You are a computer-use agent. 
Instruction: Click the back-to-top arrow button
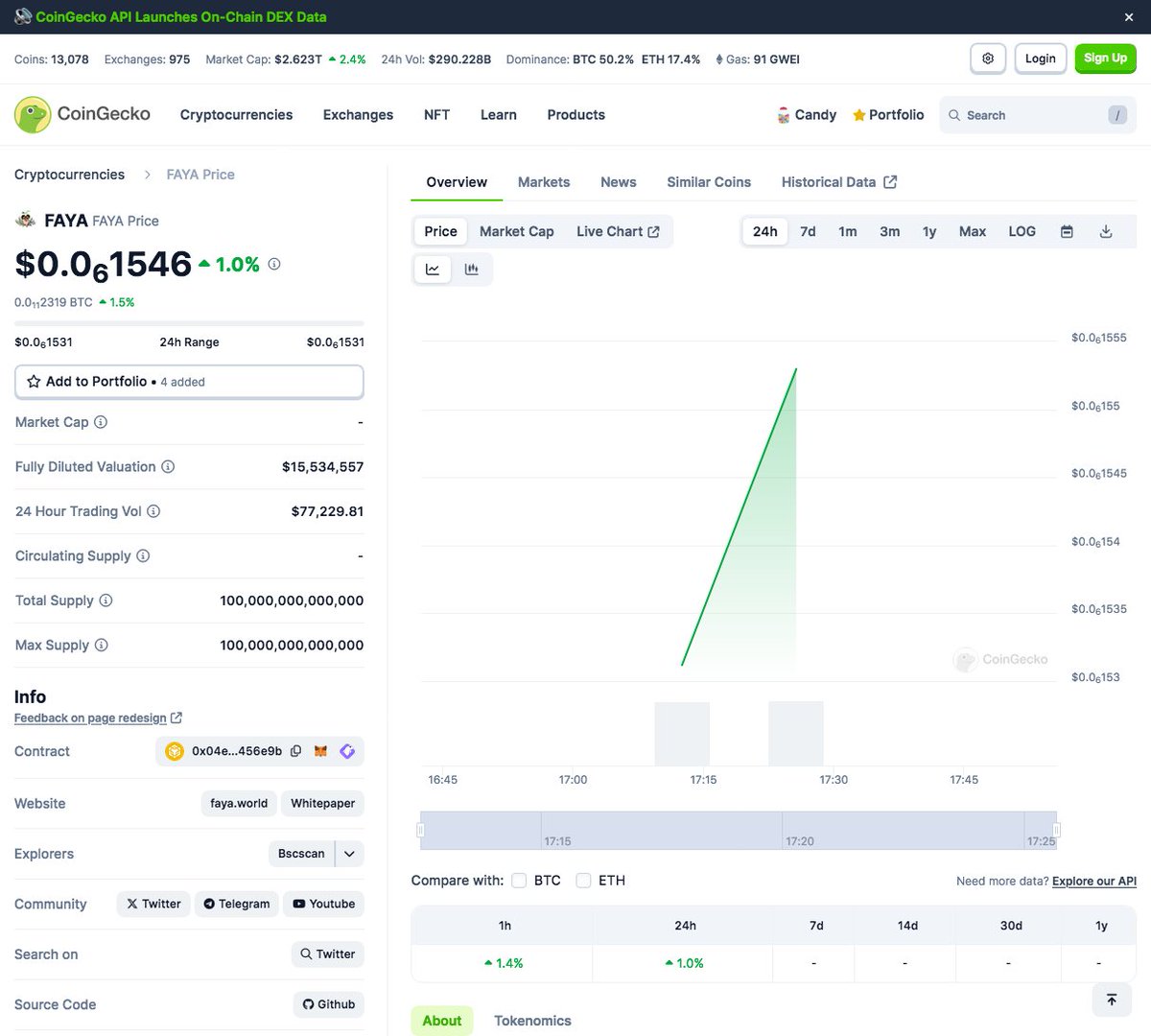[1112, 1000]
